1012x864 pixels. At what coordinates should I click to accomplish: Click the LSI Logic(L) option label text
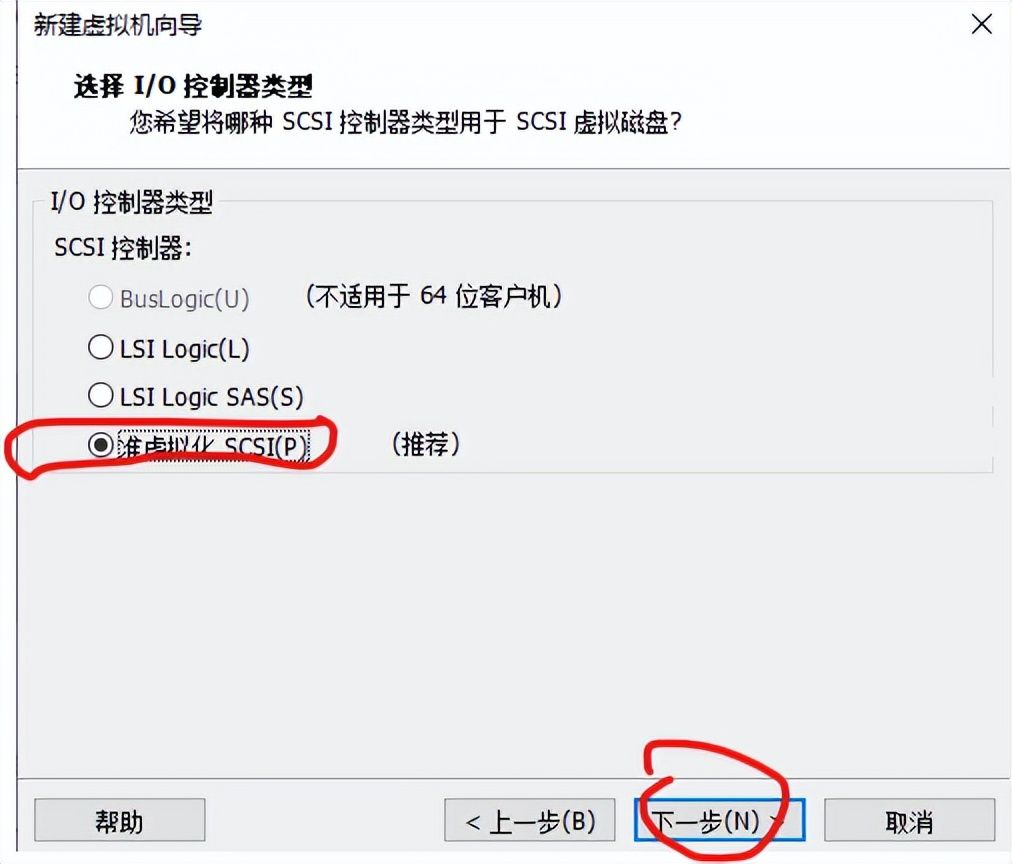coord(185,349)
